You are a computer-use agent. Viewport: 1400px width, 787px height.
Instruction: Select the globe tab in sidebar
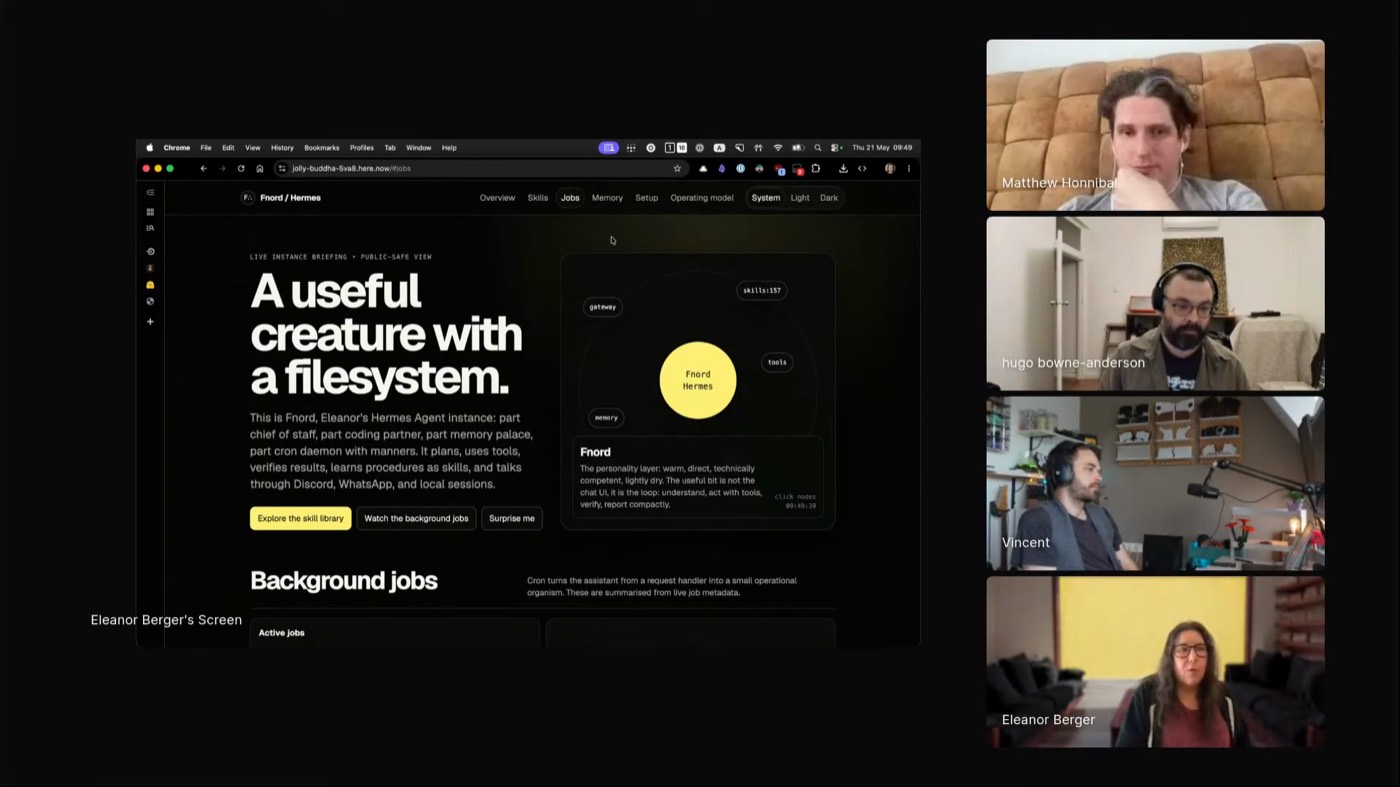click(150, 301)
